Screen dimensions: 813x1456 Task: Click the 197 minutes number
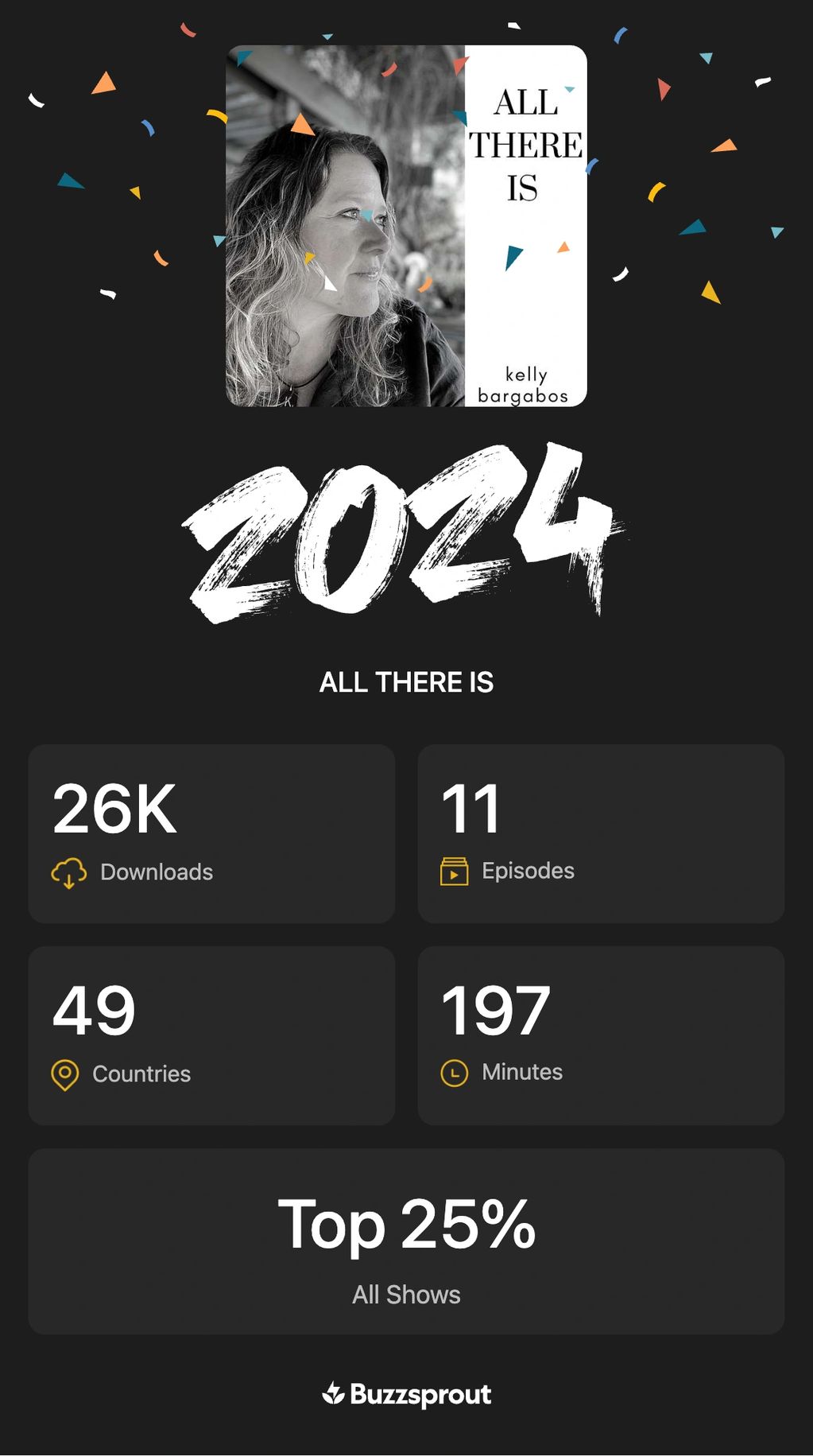[495, 1011]
